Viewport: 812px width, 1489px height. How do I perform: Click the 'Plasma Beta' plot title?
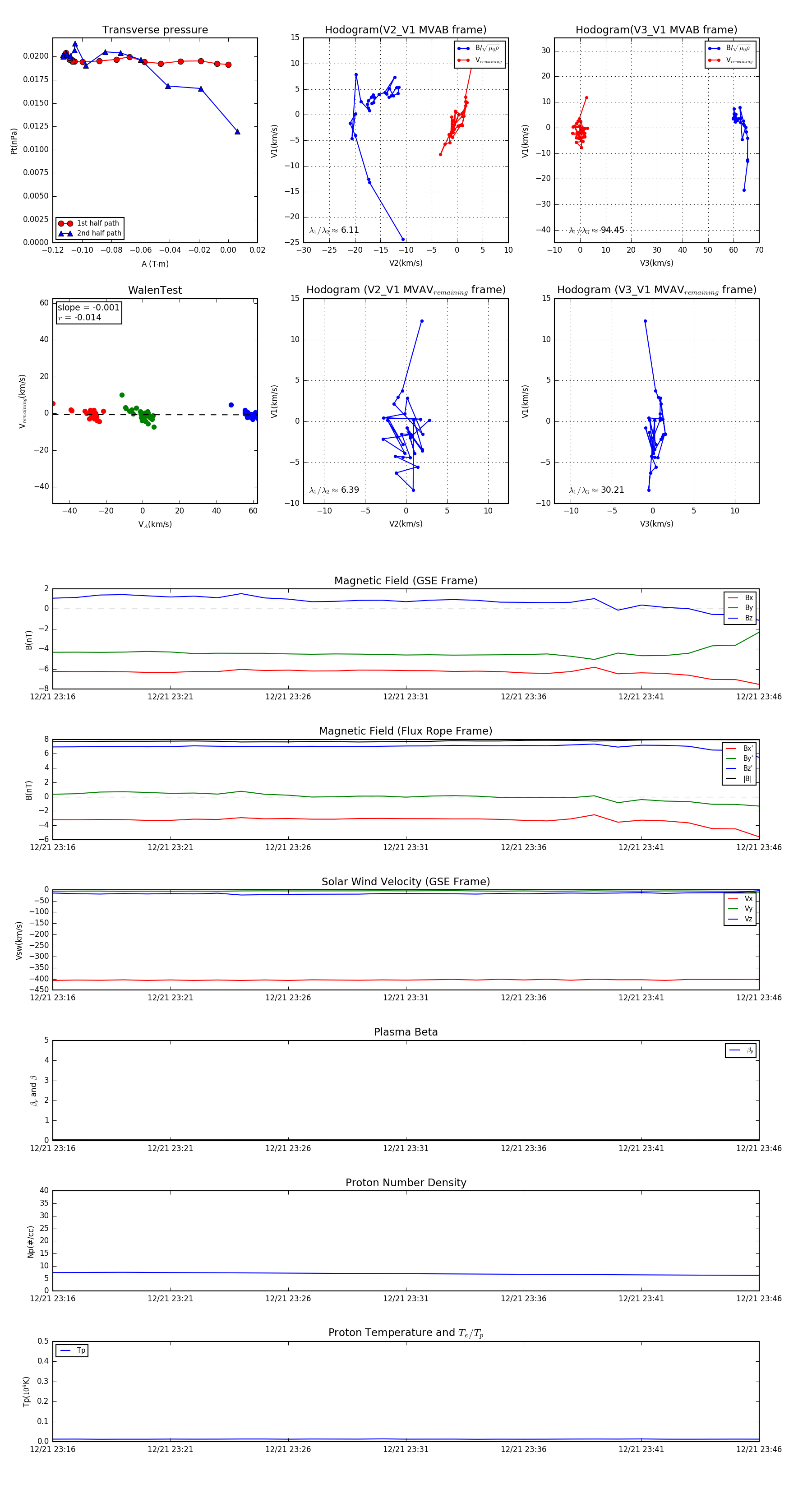tap(406, 1032)
